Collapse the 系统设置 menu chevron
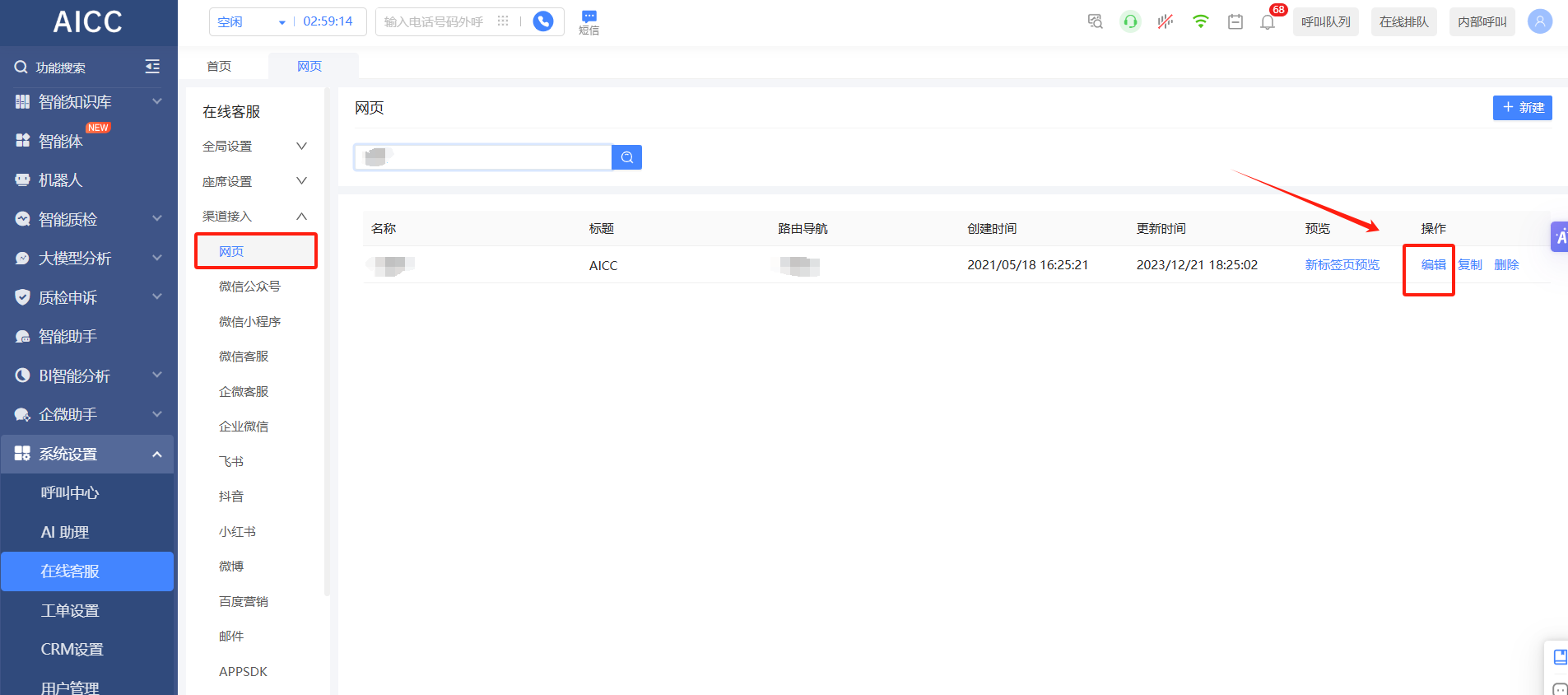Image resolution: width=1568 pixels, height=695 pixels. [x=157, y=454]
